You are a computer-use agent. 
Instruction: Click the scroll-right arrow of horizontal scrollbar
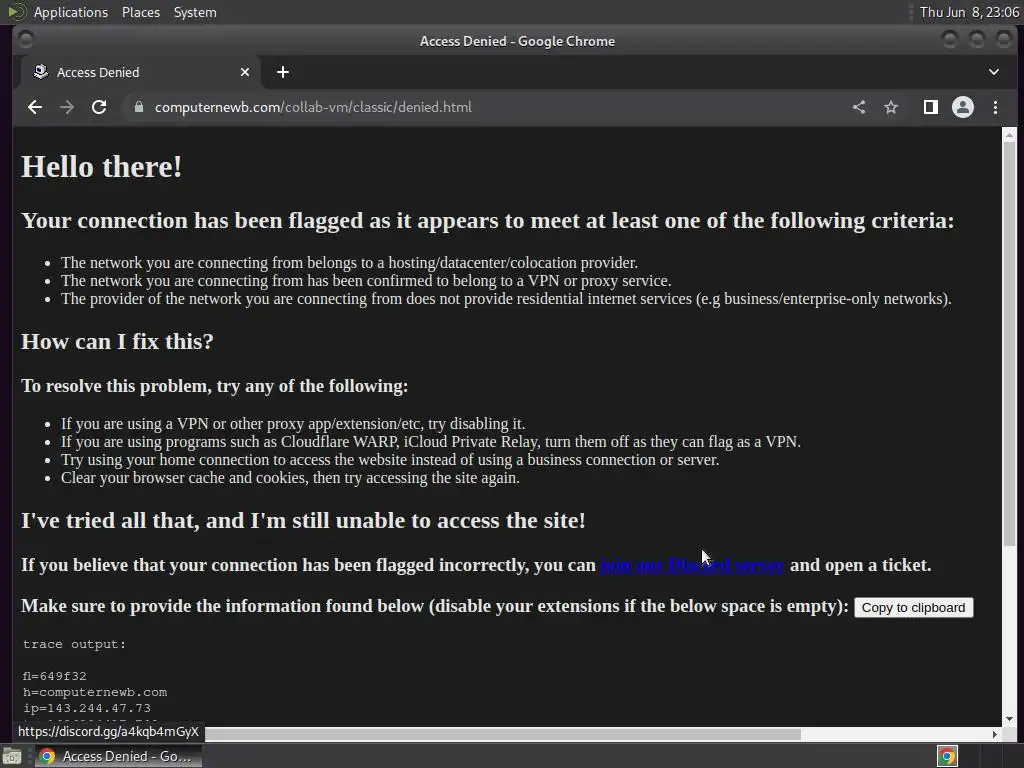[x=995, y=734]
